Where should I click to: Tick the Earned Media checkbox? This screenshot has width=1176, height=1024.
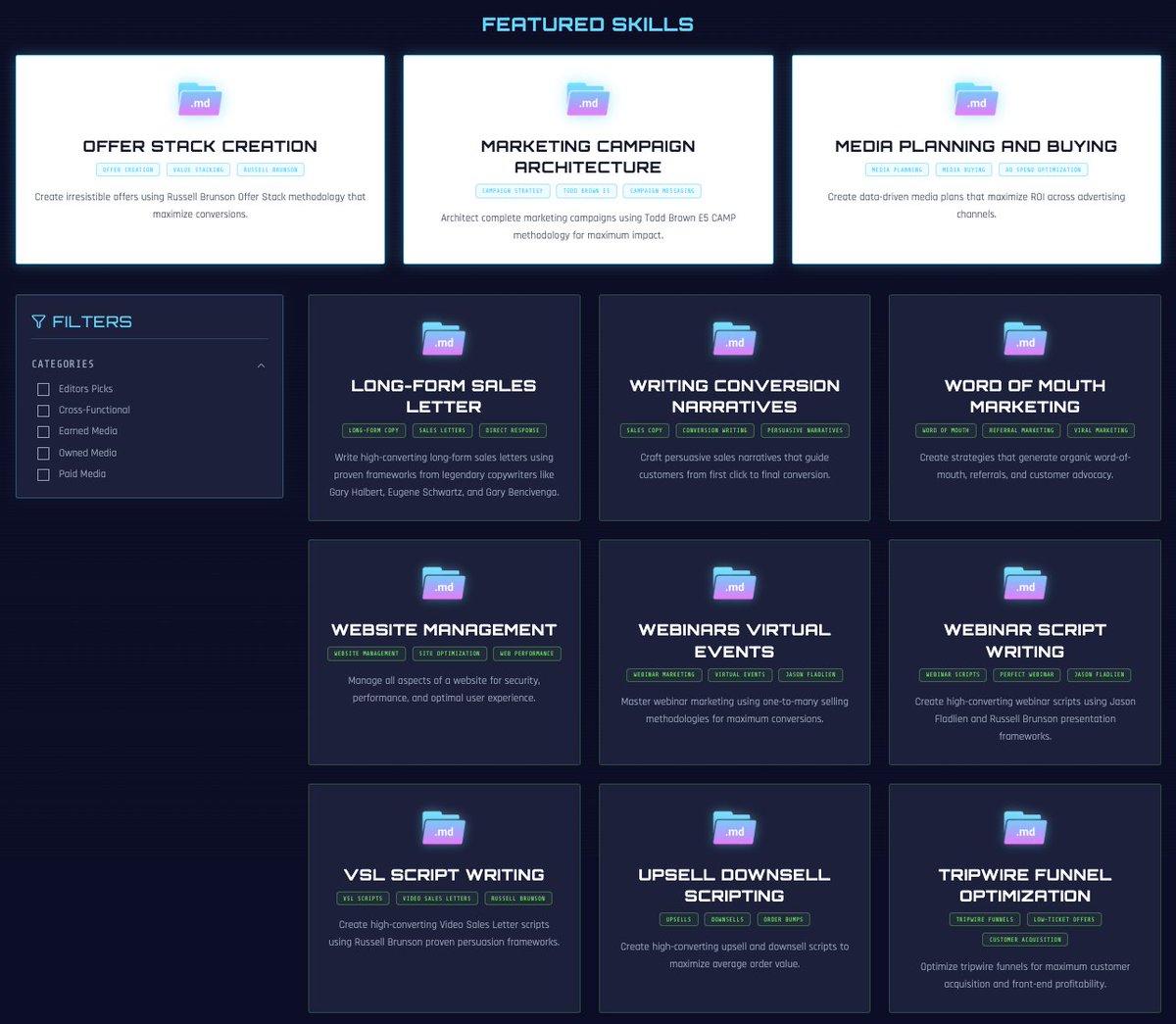[x=43, y=432]
